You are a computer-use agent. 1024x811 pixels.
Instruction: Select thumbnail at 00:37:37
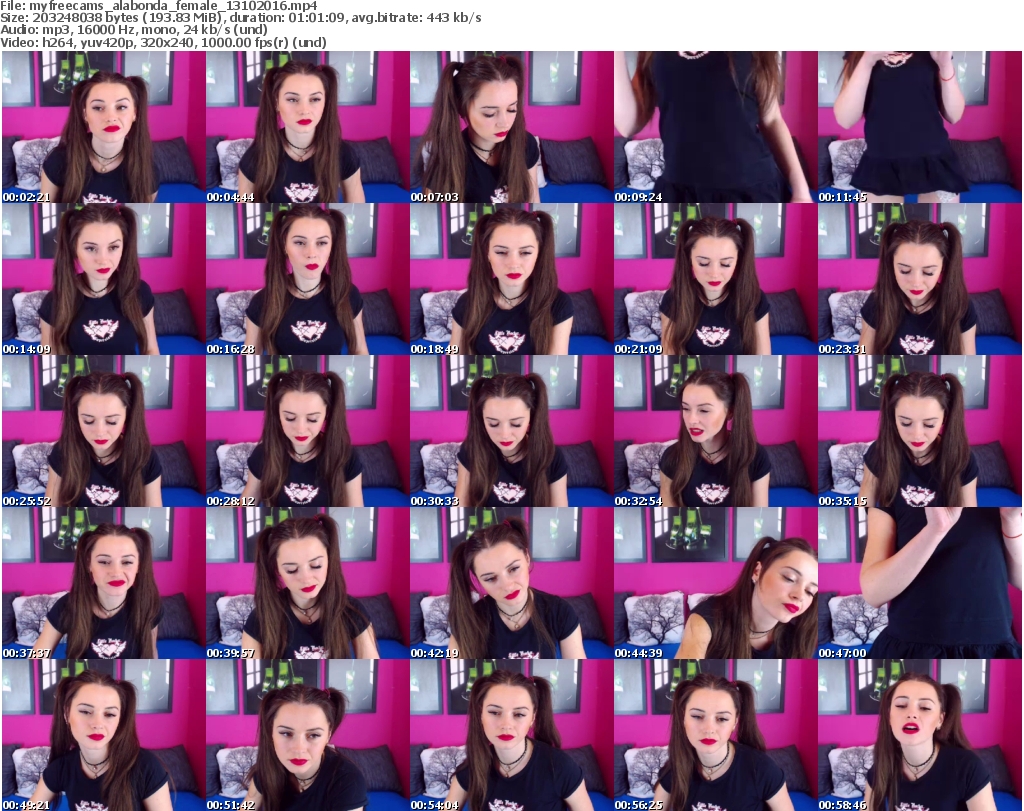(104, 583)
